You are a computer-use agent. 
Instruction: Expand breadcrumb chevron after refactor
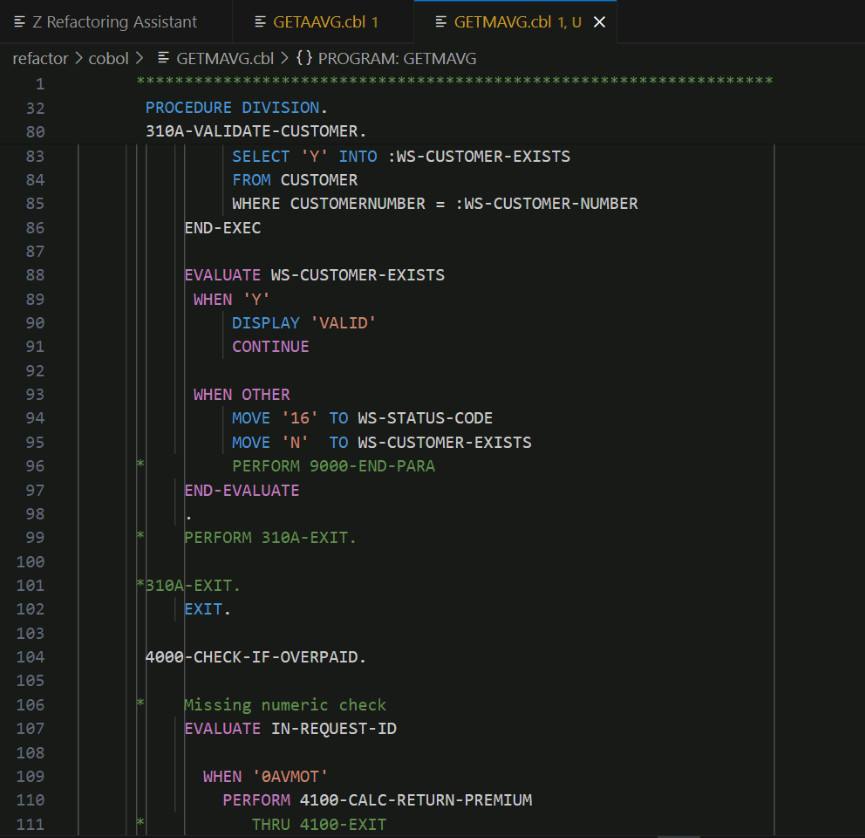click(x=78, y=58)
